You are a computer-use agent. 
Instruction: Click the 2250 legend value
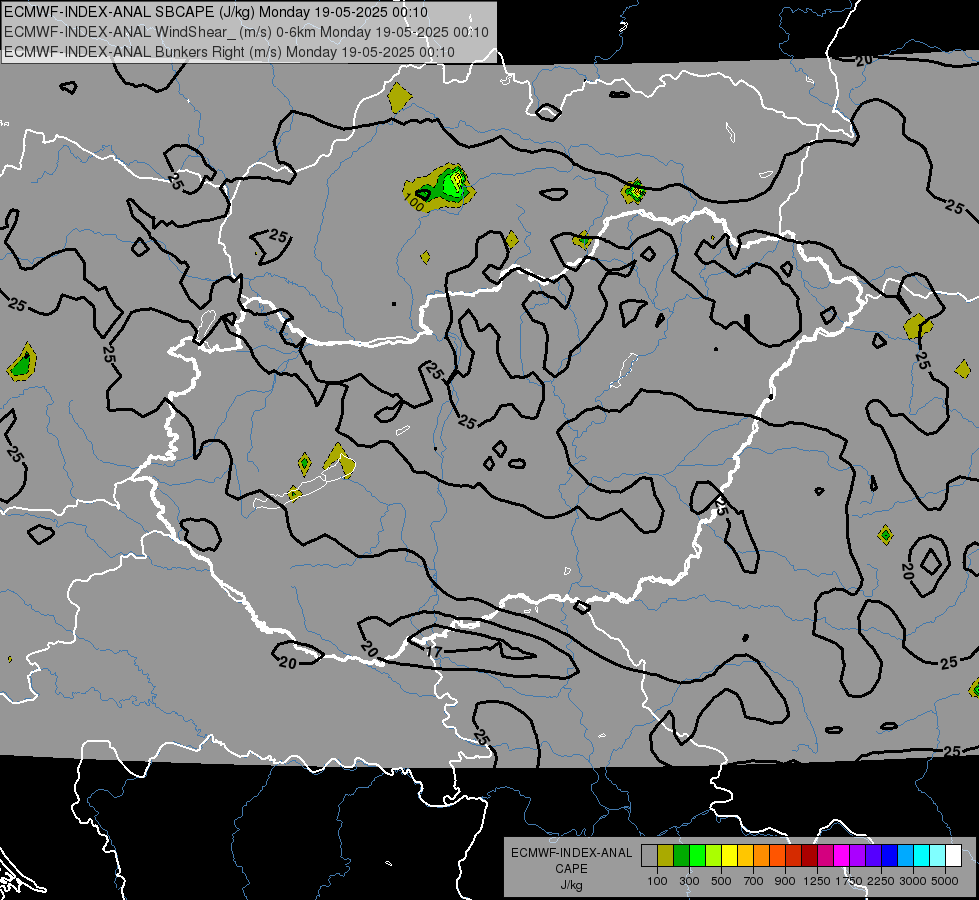881,881
